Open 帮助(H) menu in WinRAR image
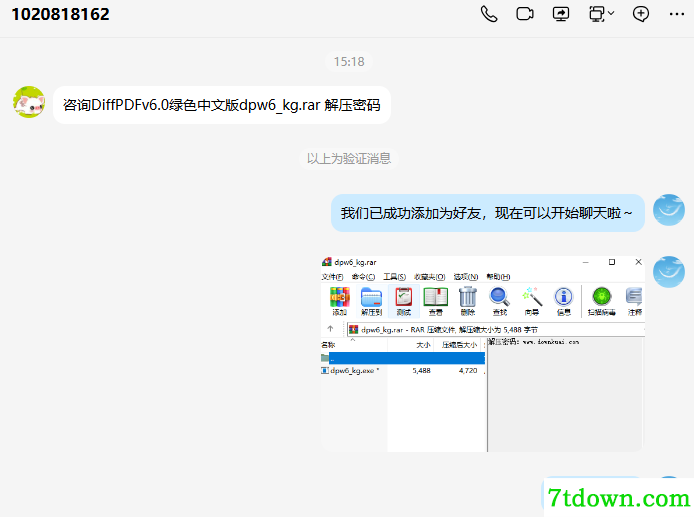The height and width of the screenshot is (517, 694). tap(498, 277)
